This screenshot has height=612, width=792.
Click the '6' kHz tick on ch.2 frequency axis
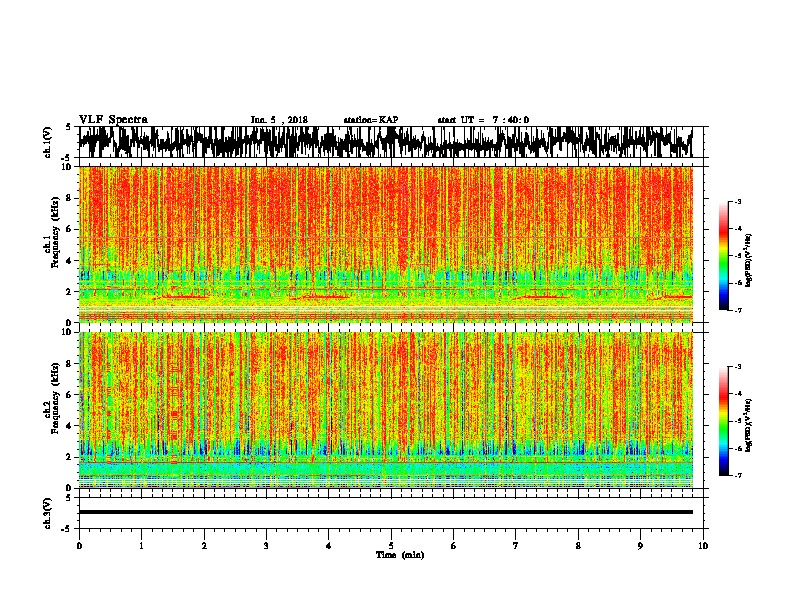(70, 395)
